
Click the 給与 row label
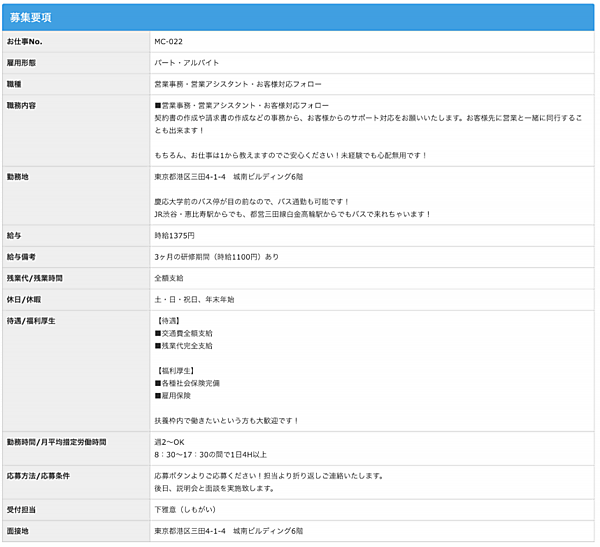point(15,235)
